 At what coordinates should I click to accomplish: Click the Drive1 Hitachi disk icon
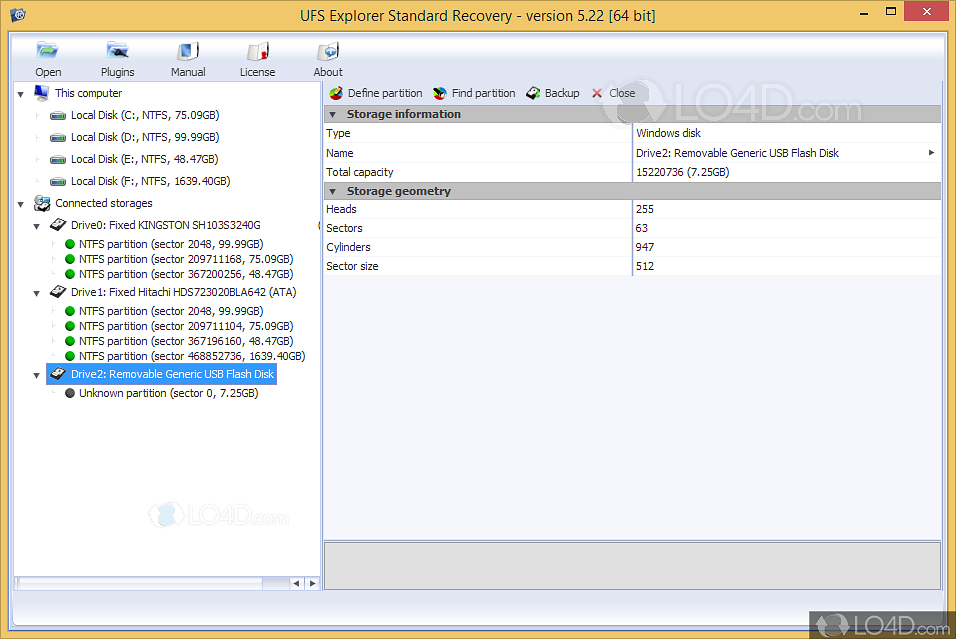58,291
